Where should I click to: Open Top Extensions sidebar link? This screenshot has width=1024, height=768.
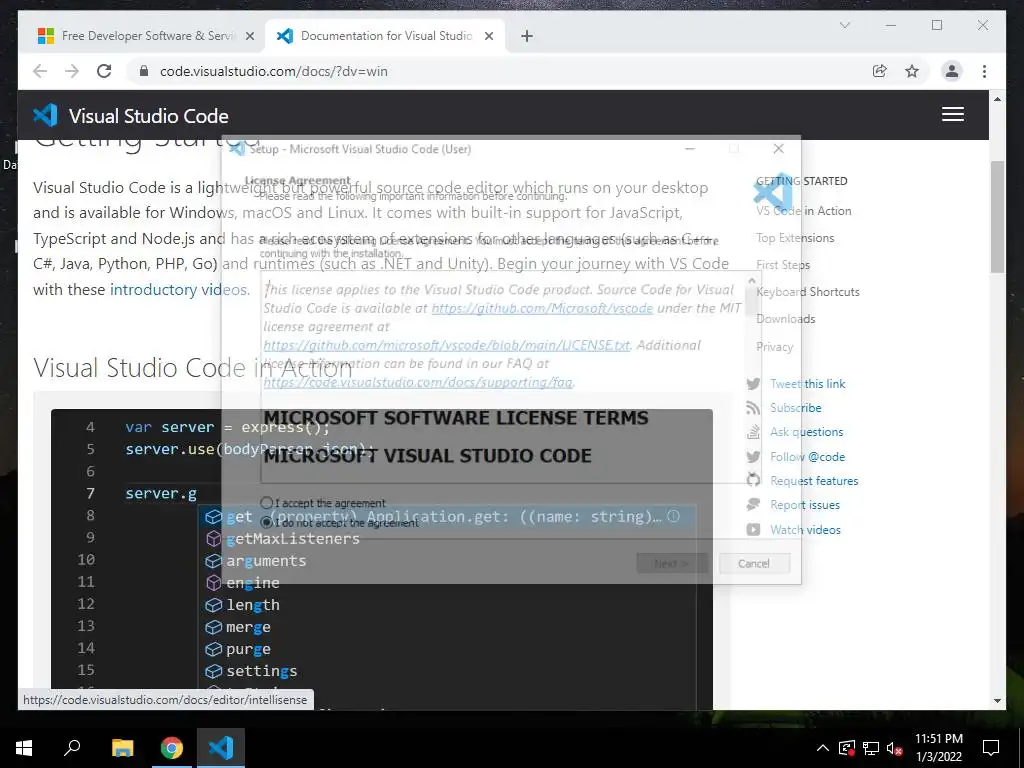click(795, 238)
